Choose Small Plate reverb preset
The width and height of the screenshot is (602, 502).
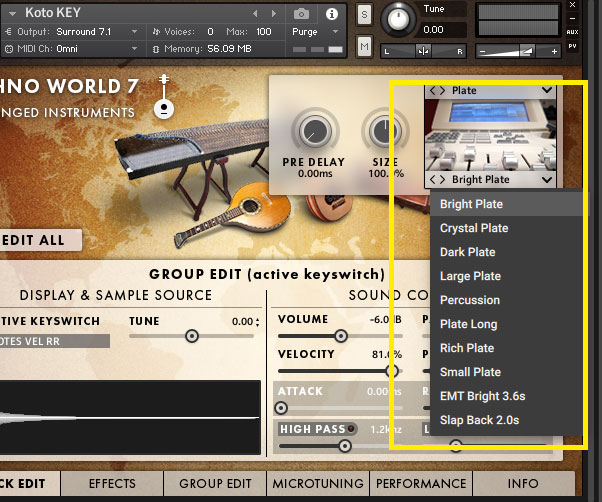point(506,372)
